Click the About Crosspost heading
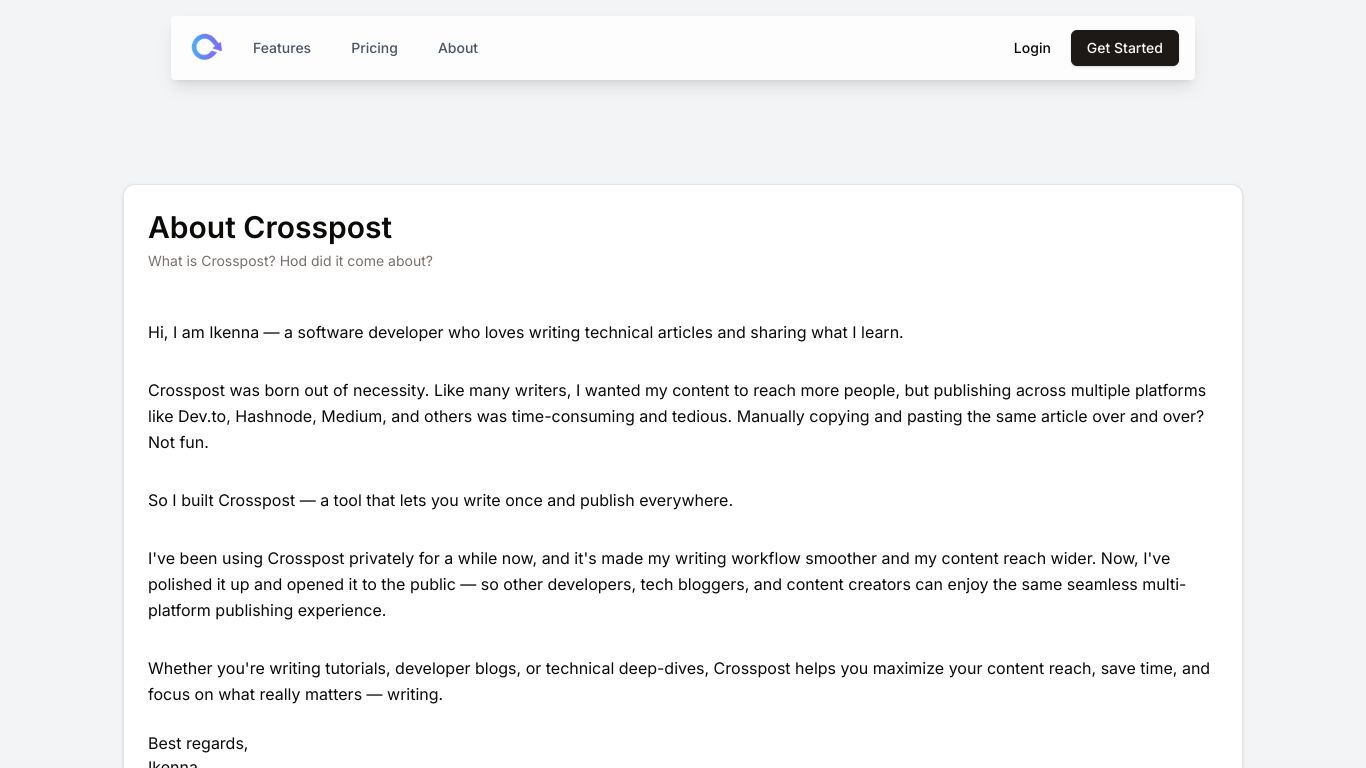Screen dimensions: 1366x768 270,227
